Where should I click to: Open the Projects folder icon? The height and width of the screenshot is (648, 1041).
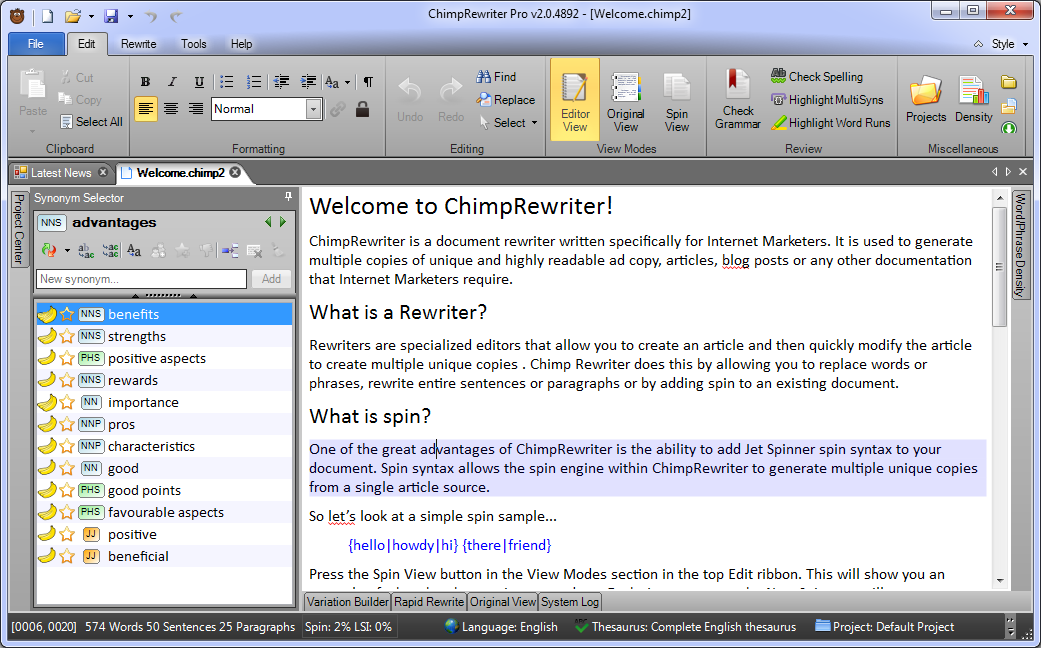926,101
